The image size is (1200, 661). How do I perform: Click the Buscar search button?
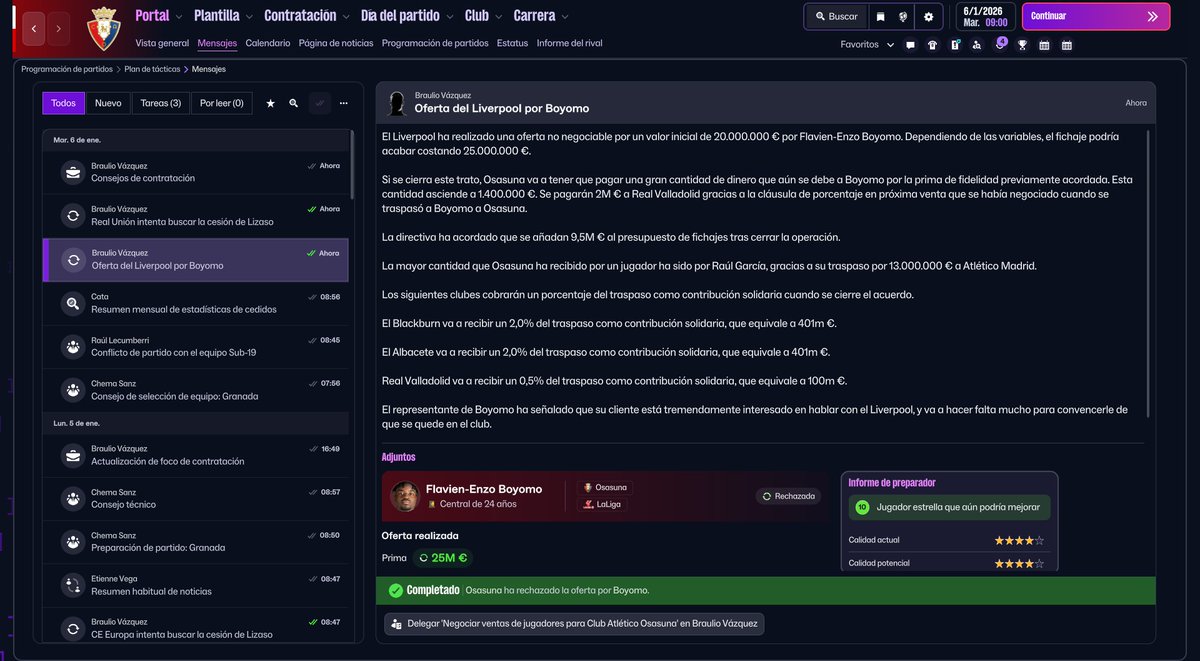click(836, 17)
